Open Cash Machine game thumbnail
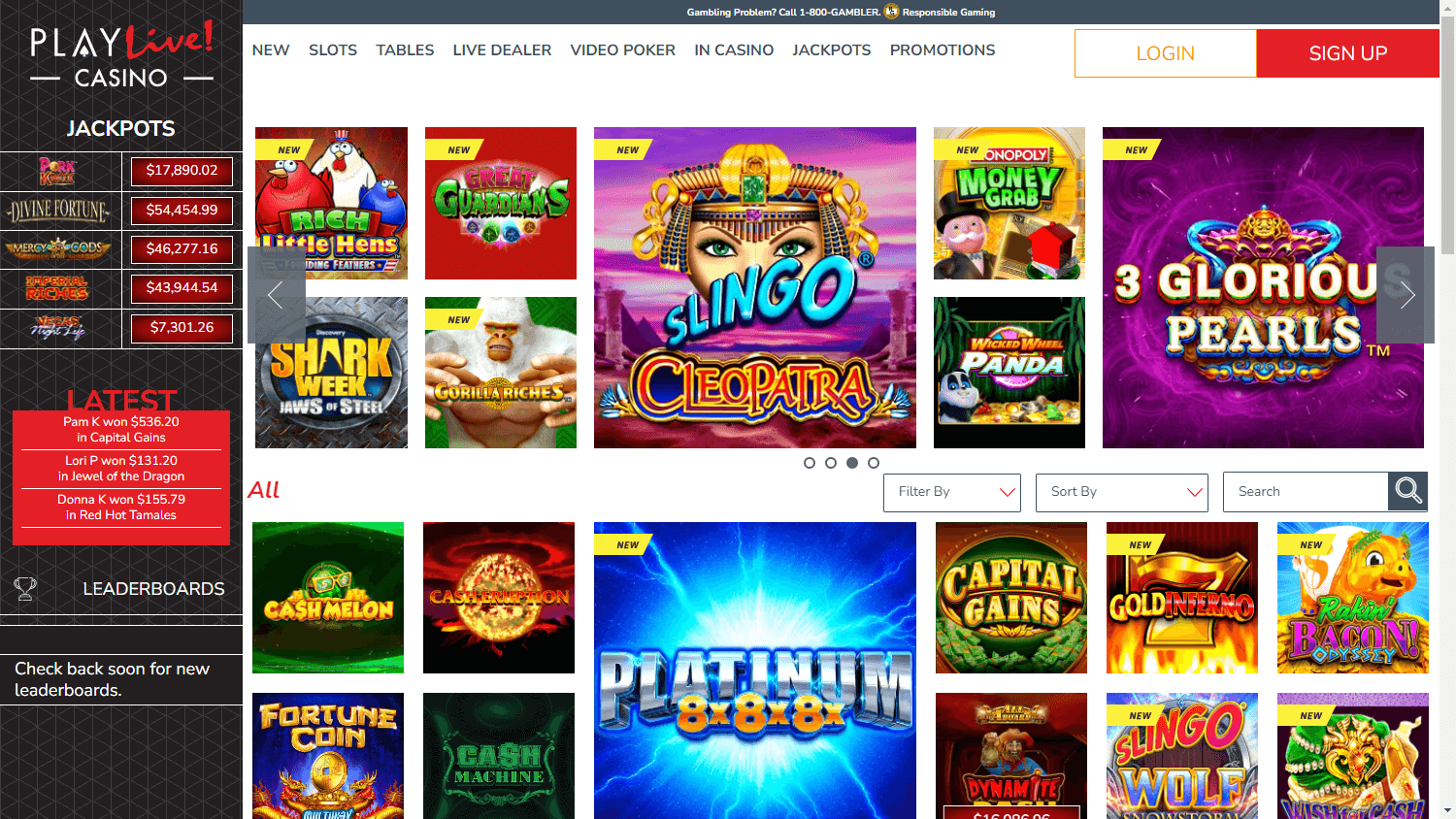The height and width of the screenshot is (819, 1456). click(499, 756)
